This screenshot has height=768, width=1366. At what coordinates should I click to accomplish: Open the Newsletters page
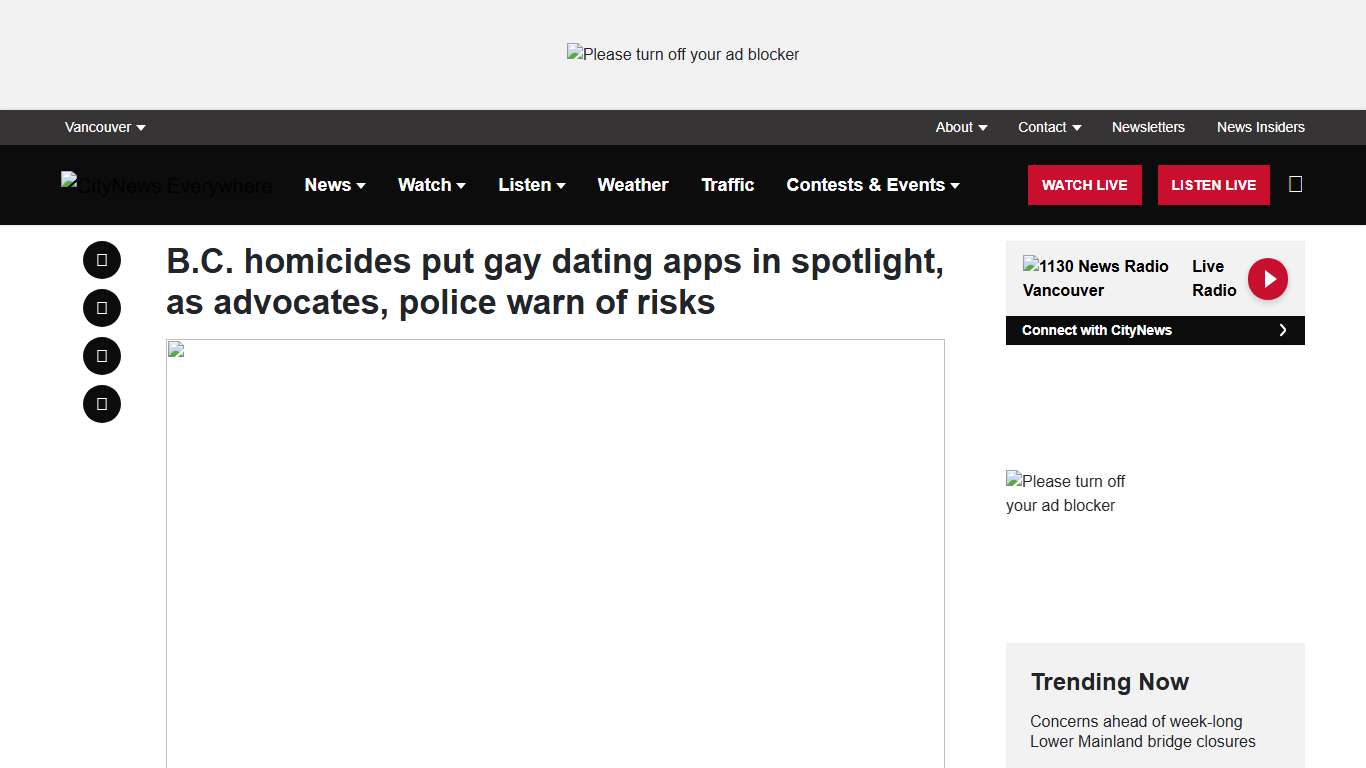coord(1148,127)
